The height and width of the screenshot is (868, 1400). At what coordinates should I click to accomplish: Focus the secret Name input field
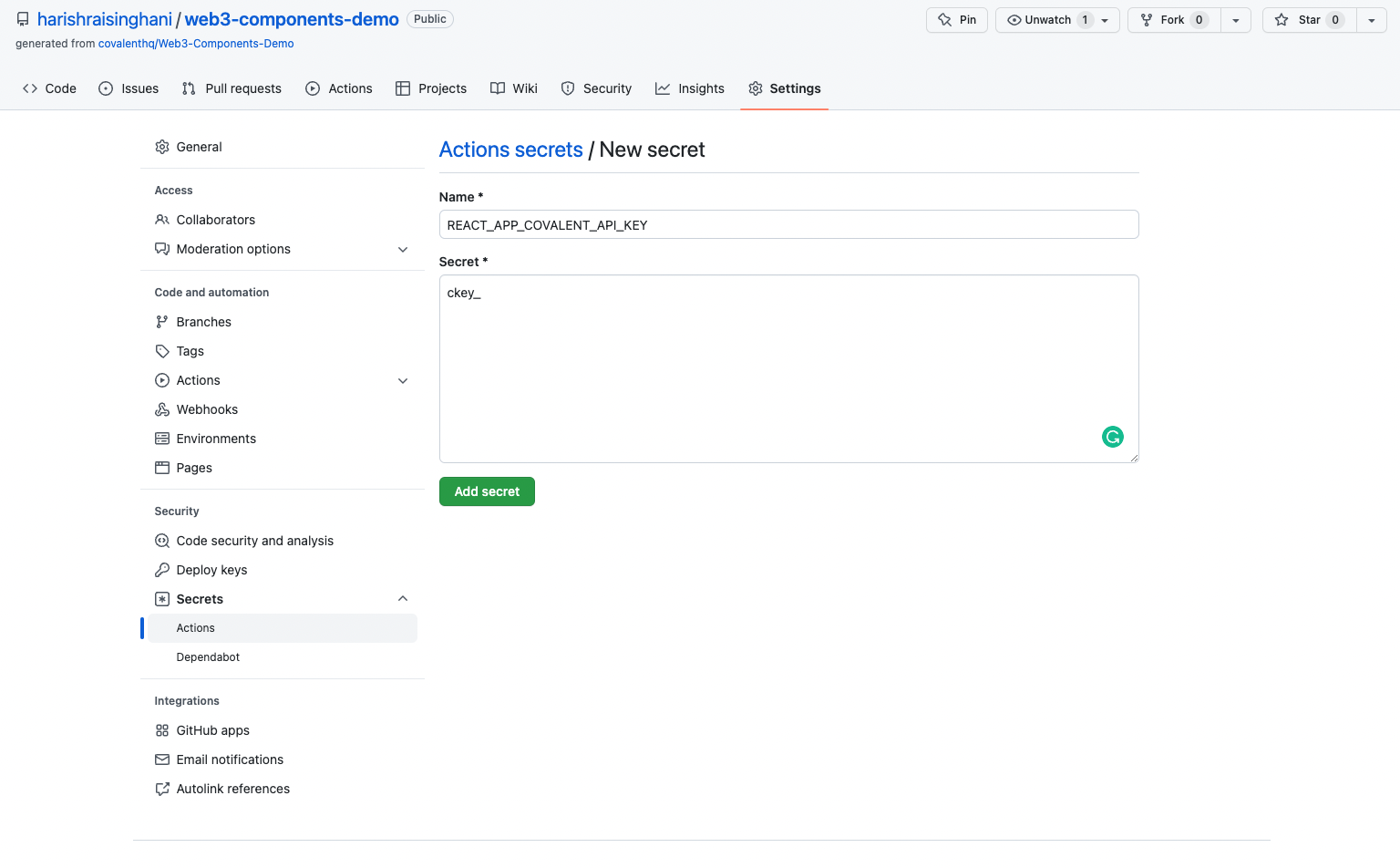pyautogui.click(x=789, y=224)
